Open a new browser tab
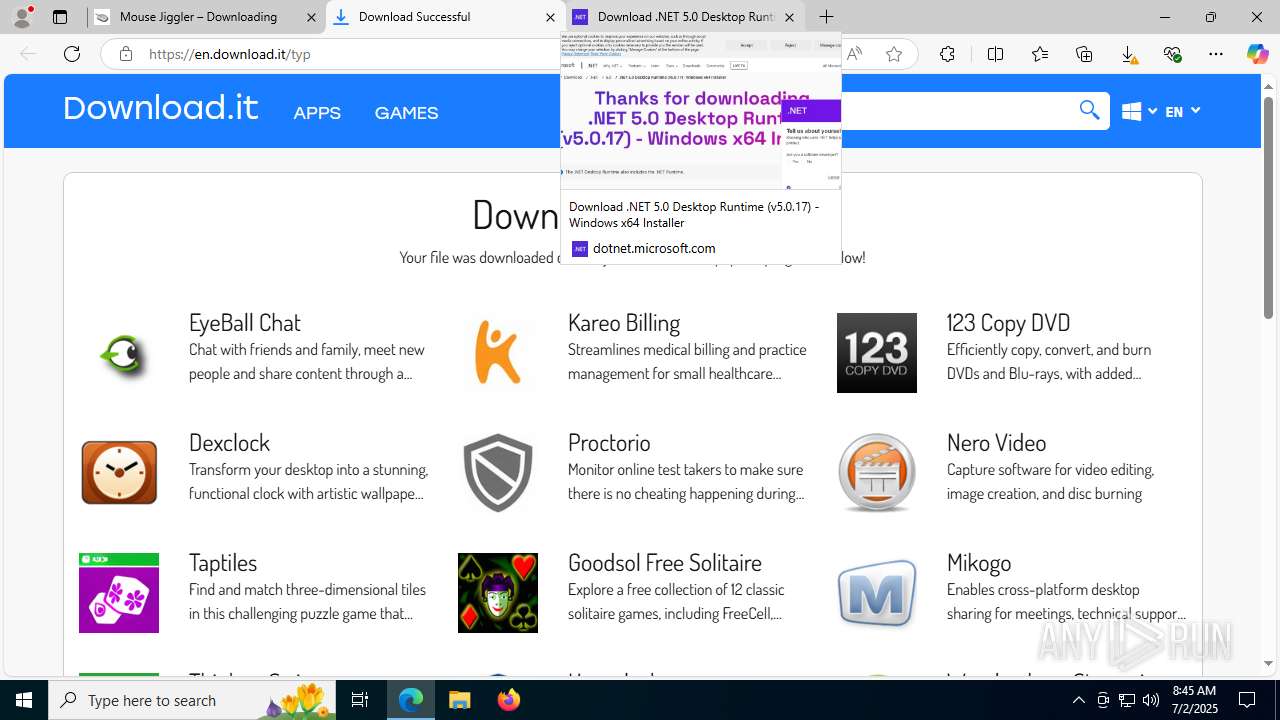1280x720 pixels. pos(826,17)
